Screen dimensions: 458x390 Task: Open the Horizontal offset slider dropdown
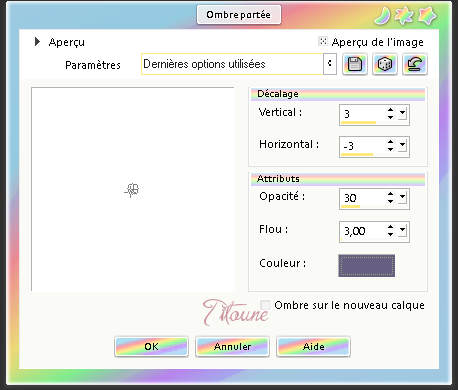[402, 145]
